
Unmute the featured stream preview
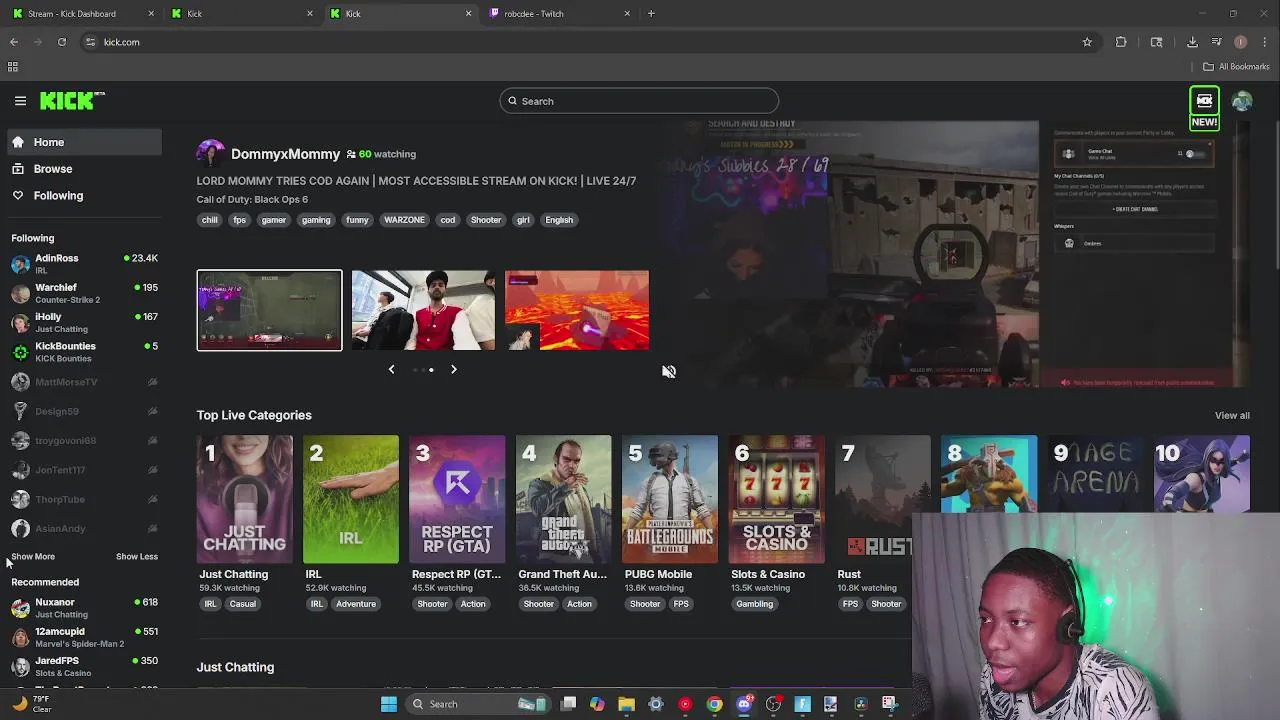(669, 371)
